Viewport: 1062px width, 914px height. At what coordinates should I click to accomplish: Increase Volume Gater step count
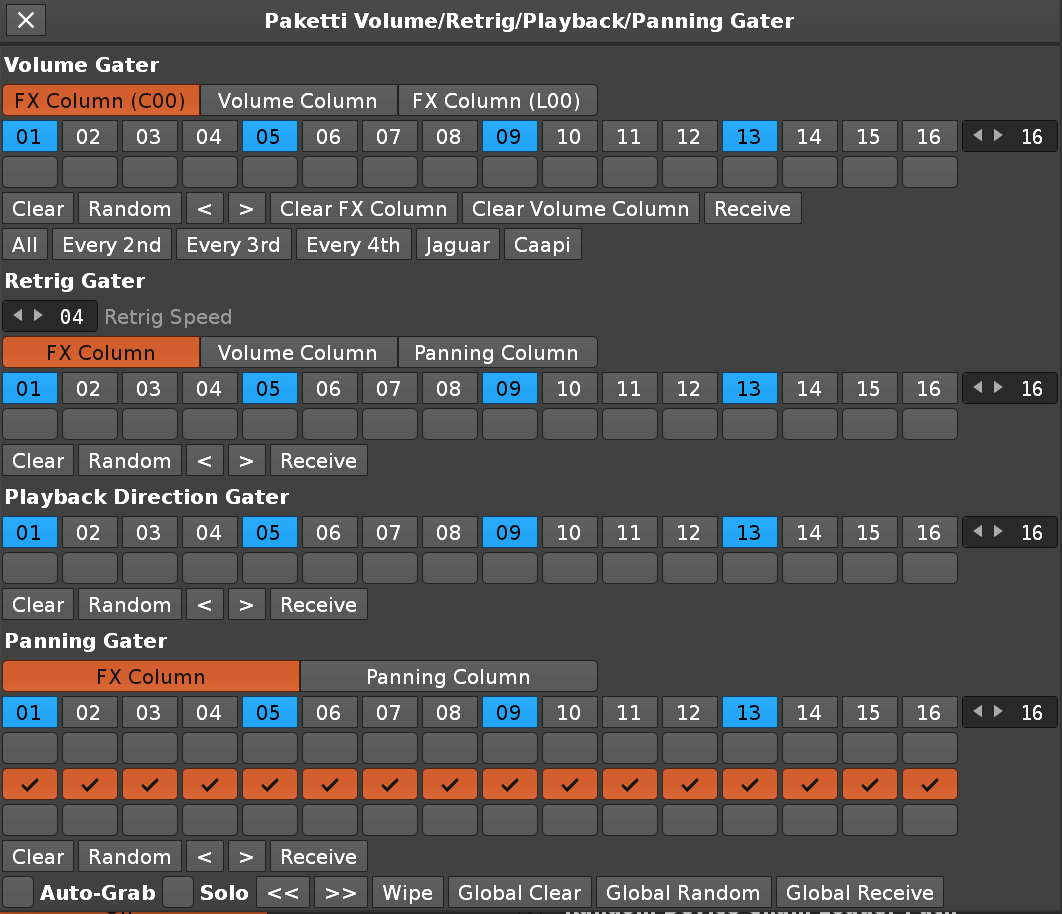pyautogui.click(x=999, y=136)
